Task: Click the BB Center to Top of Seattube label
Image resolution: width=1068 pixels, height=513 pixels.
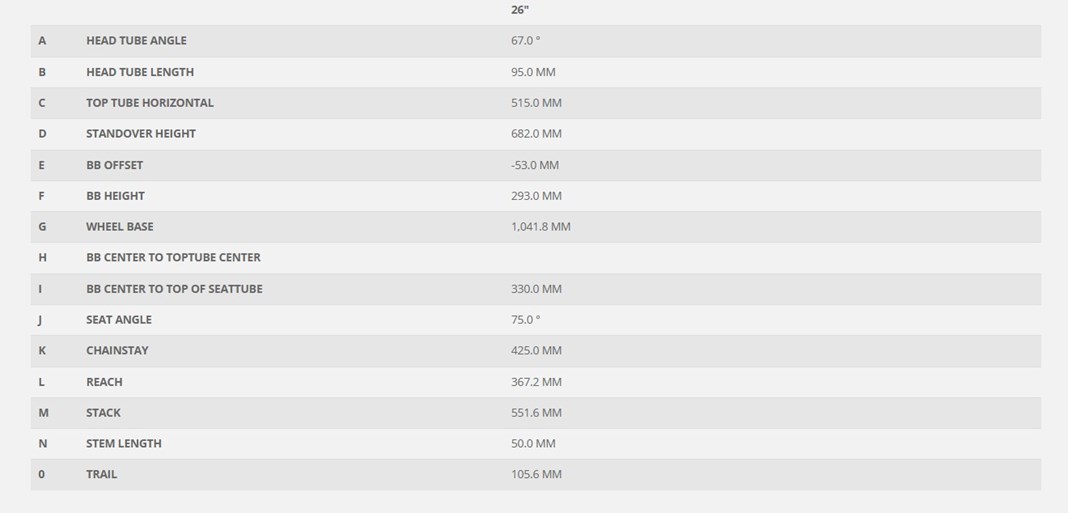Action: tap(174, 289)
